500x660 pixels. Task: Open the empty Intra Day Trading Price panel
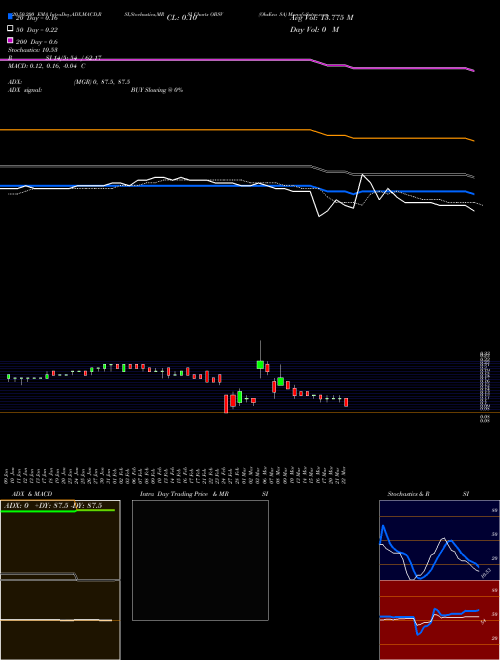coord(200,560)
